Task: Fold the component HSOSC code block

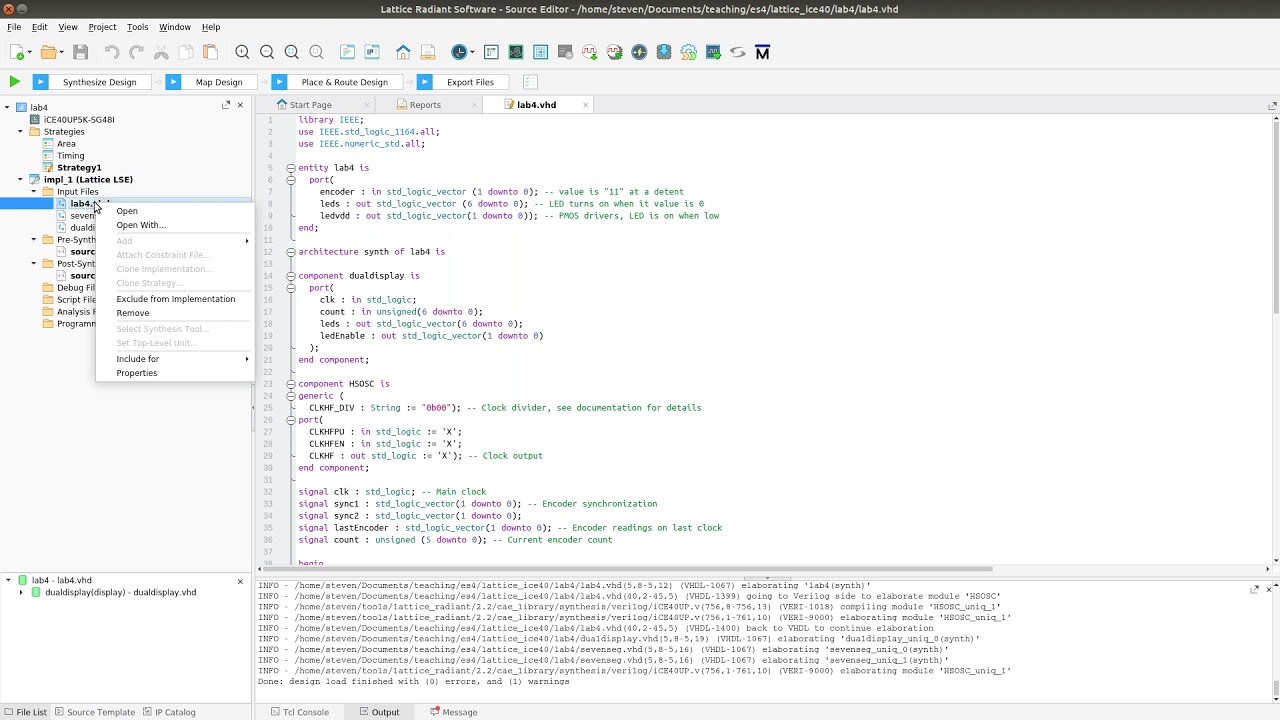Action: [x=290, y=384]
